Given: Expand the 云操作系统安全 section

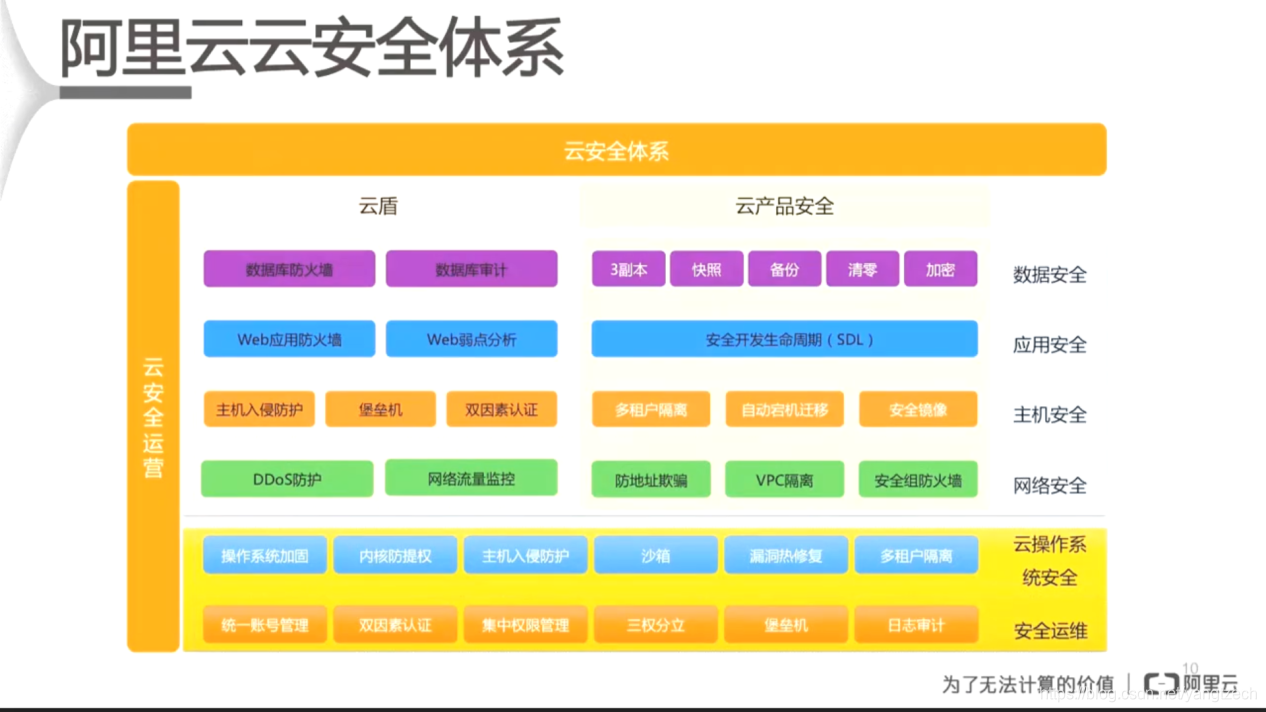Looking at the screenshot, I should [x=1051, y=559].
